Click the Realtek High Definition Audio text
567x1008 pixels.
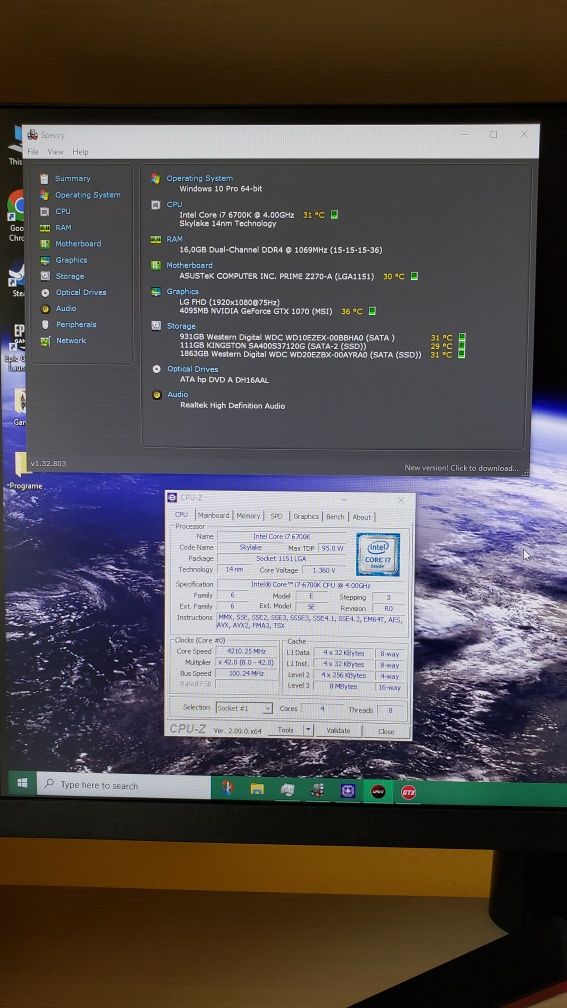pyautogui.click(x=232, y=406)
